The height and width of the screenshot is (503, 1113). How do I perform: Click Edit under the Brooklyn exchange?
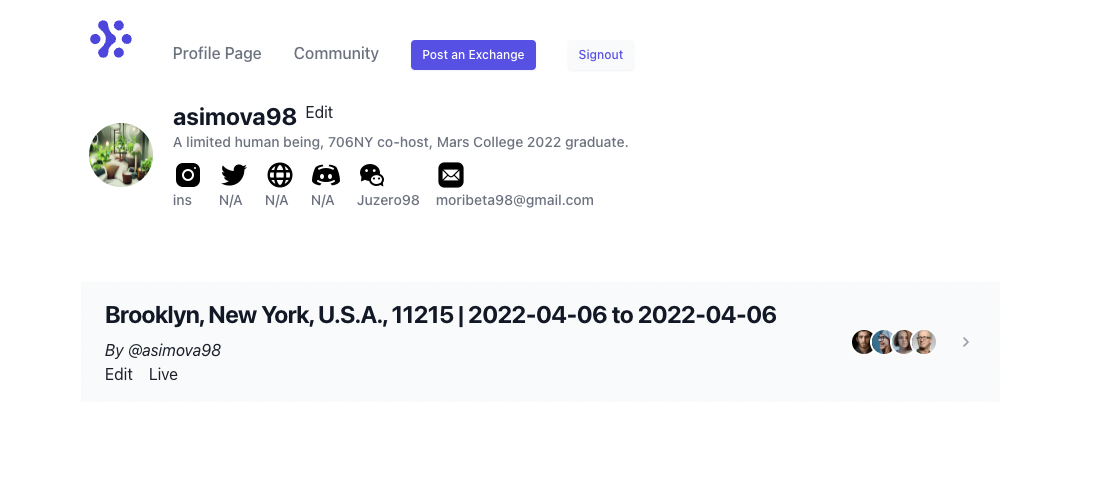[119, 375]
